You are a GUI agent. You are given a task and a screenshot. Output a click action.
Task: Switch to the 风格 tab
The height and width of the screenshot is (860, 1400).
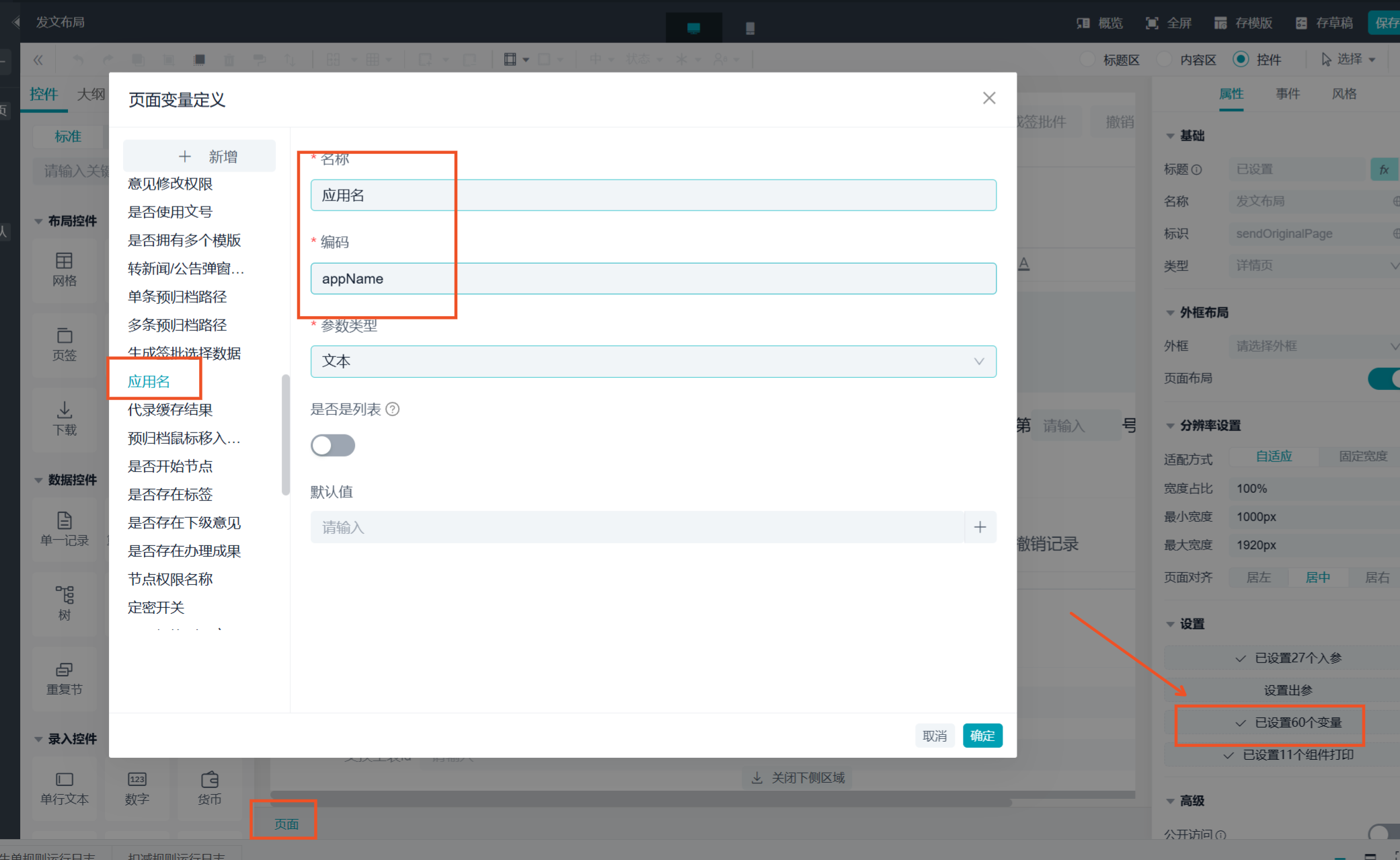click(1344, 94)
